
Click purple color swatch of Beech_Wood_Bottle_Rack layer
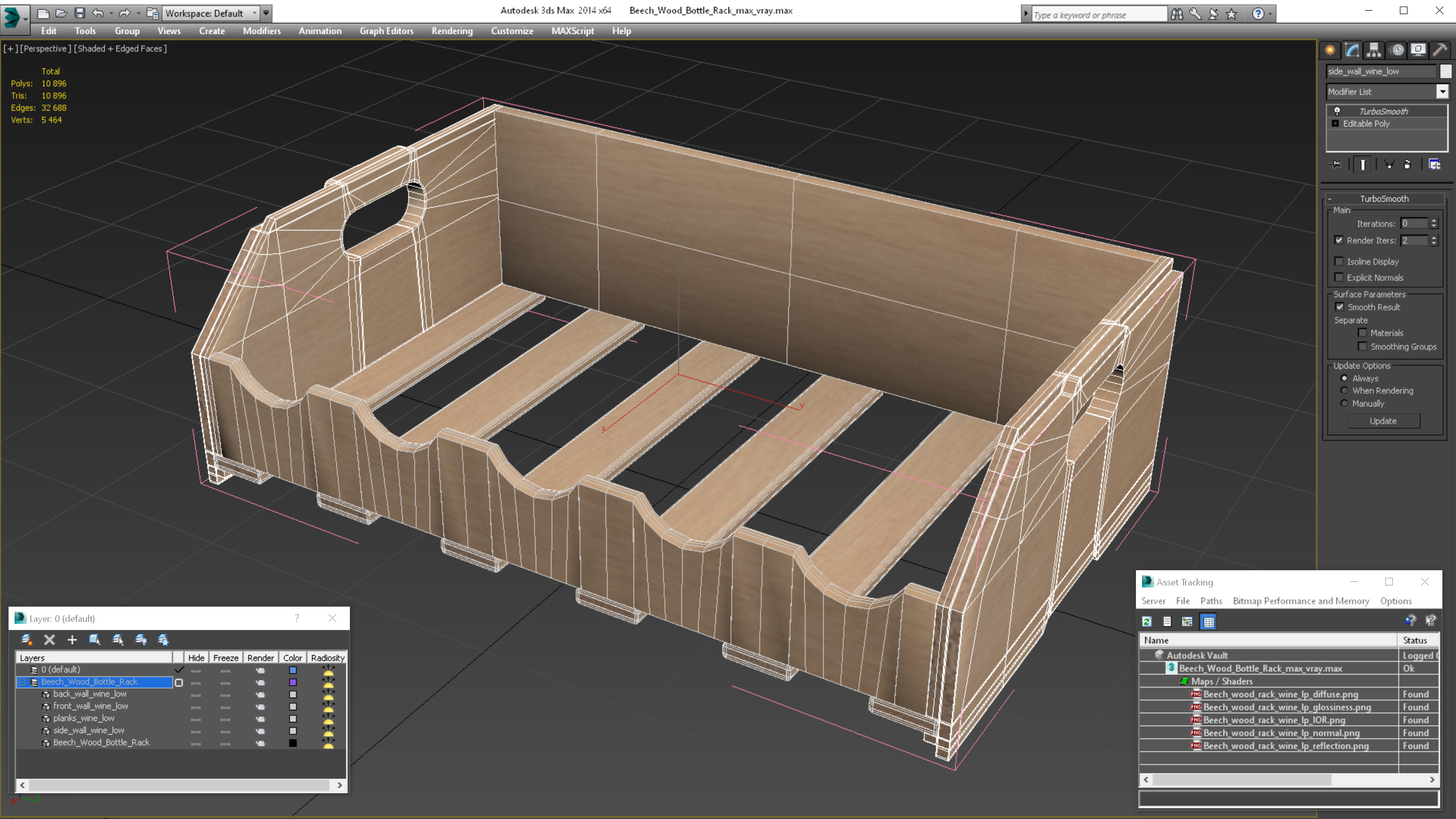[x=293, y=681]
